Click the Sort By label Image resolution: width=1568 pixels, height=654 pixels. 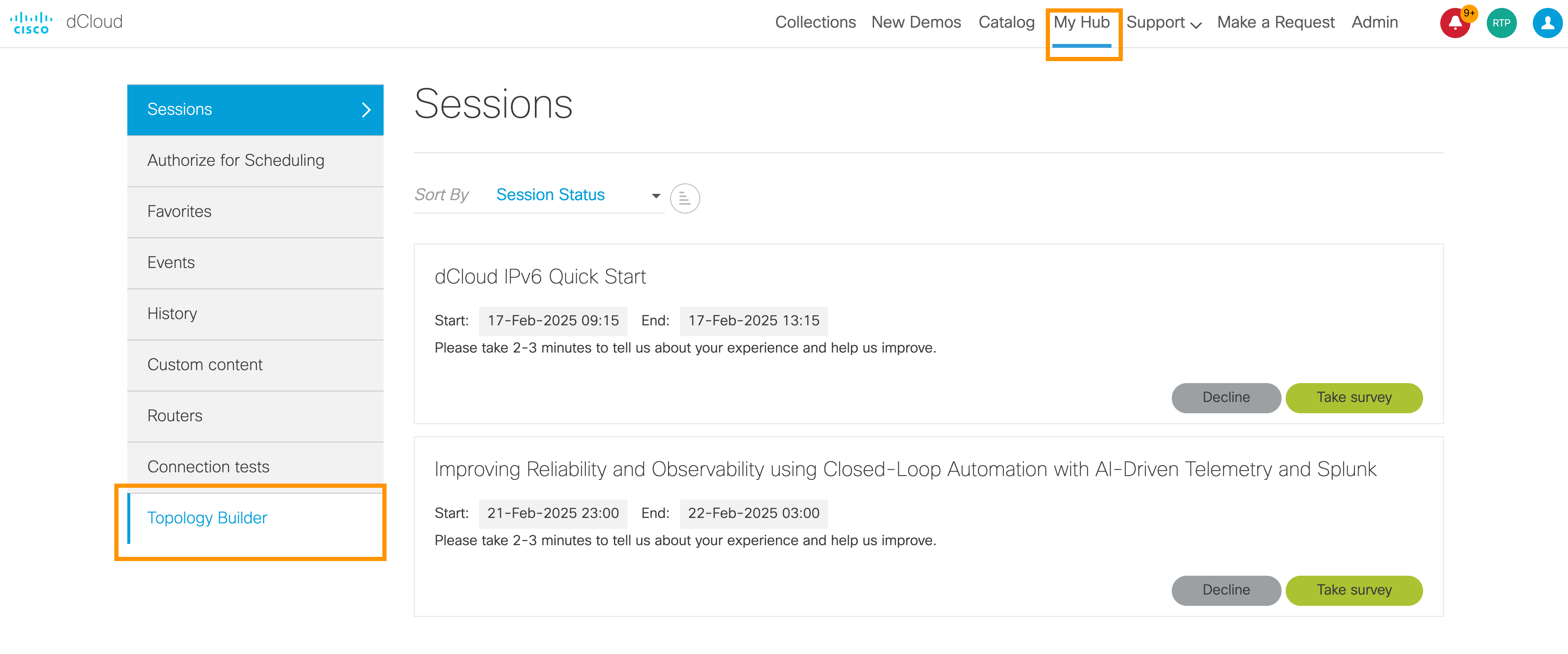click(441, 195)
